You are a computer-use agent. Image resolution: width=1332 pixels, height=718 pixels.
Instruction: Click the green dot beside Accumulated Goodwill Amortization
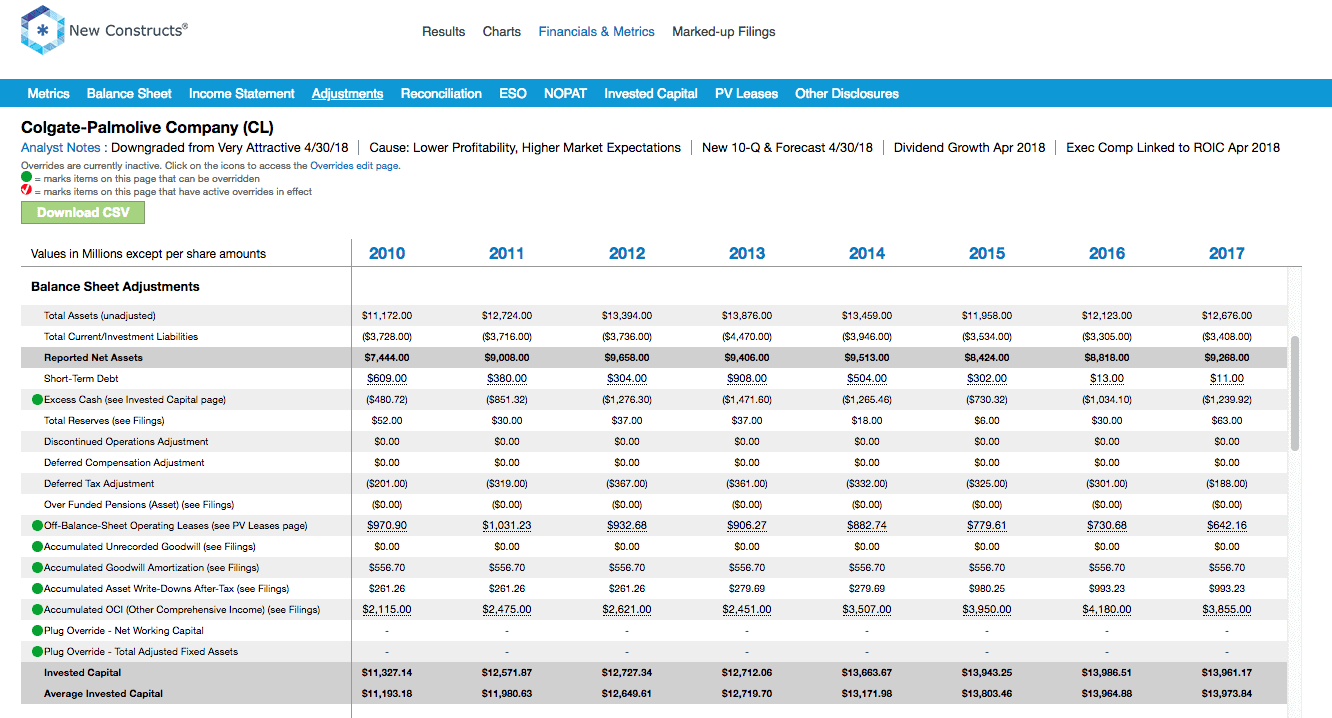click(x=37, y=568)
